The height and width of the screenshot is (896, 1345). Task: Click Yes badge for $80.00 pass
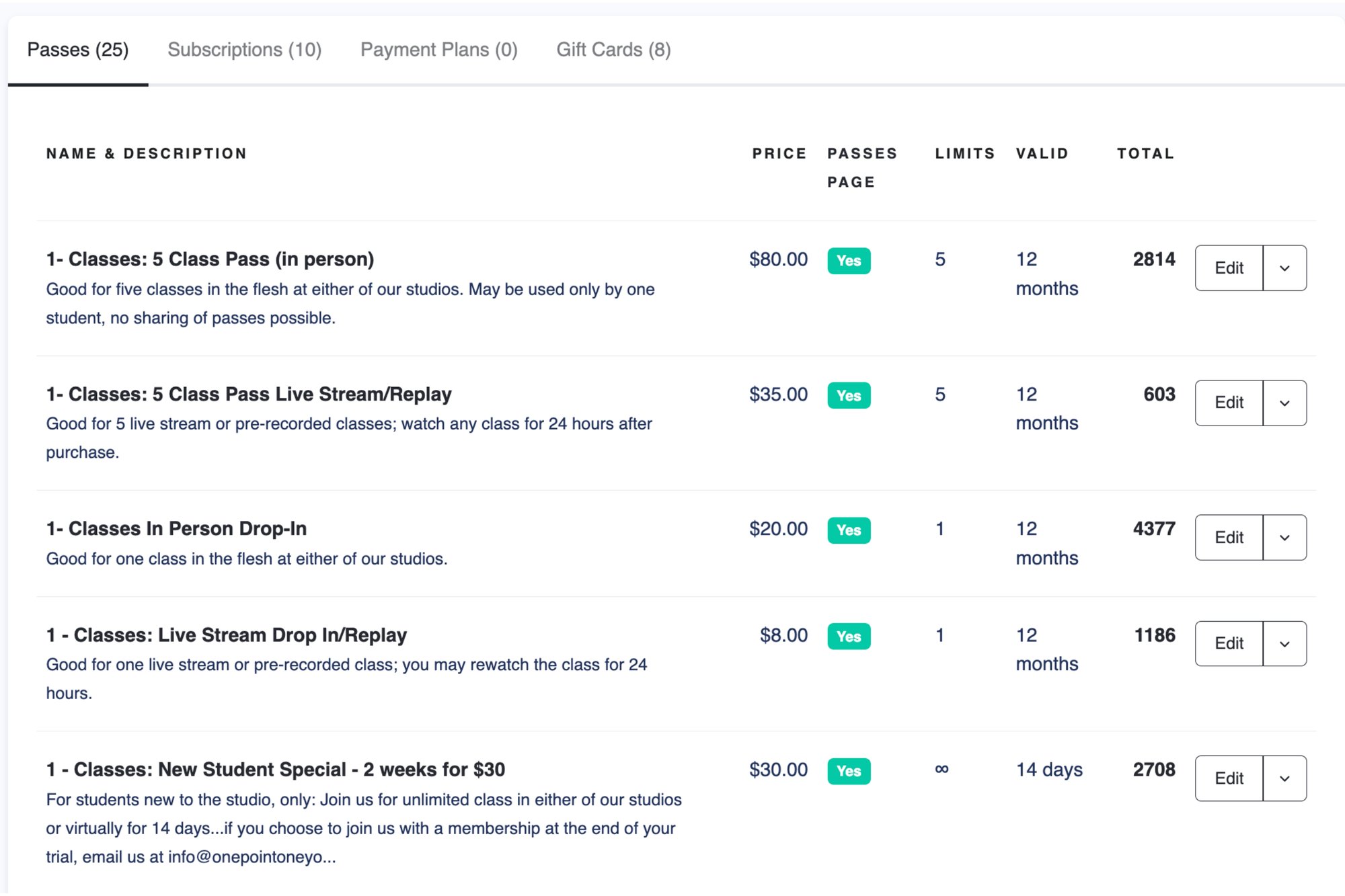(x=849, y=261)
